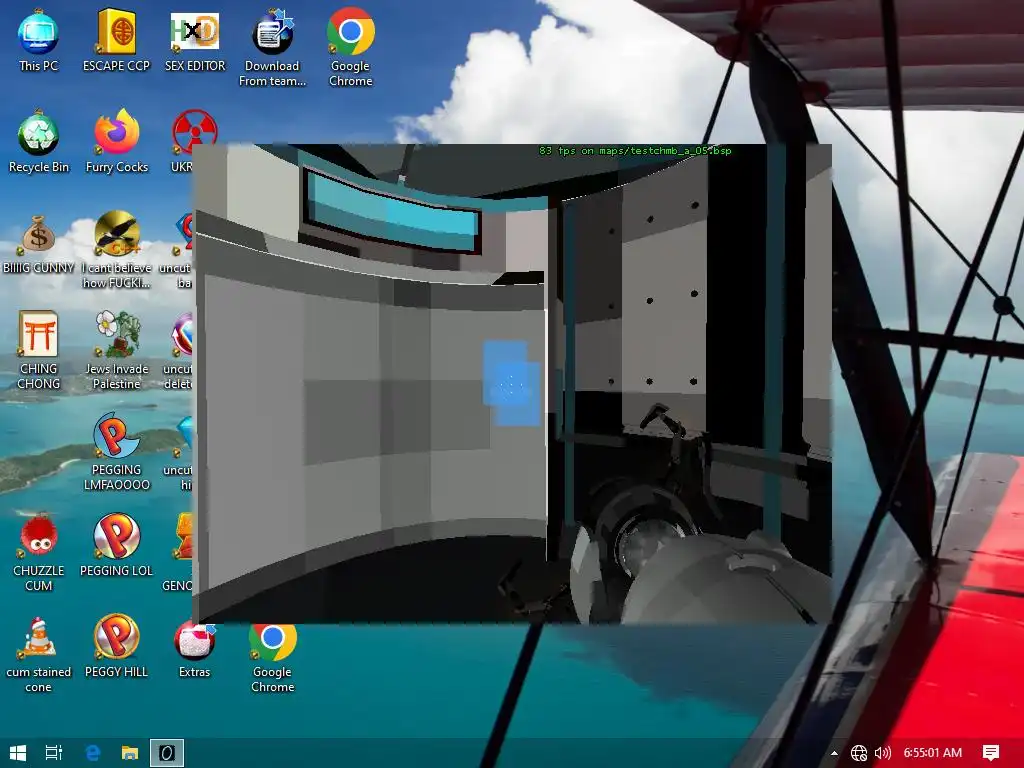The width and height of the screenshot is (1024, 768).
Task: Launch the VLC cone desktop shortcut
Action: [x=38, y=654]
